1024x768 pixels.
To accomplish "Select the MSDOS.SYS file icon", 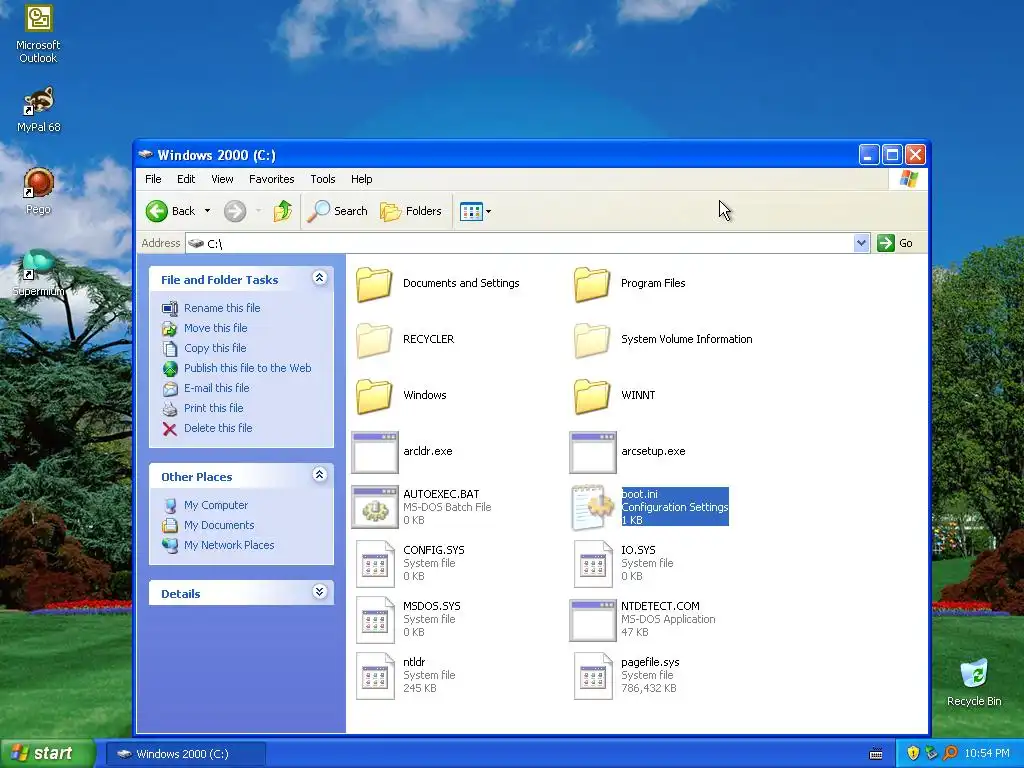I will [376, 620].
